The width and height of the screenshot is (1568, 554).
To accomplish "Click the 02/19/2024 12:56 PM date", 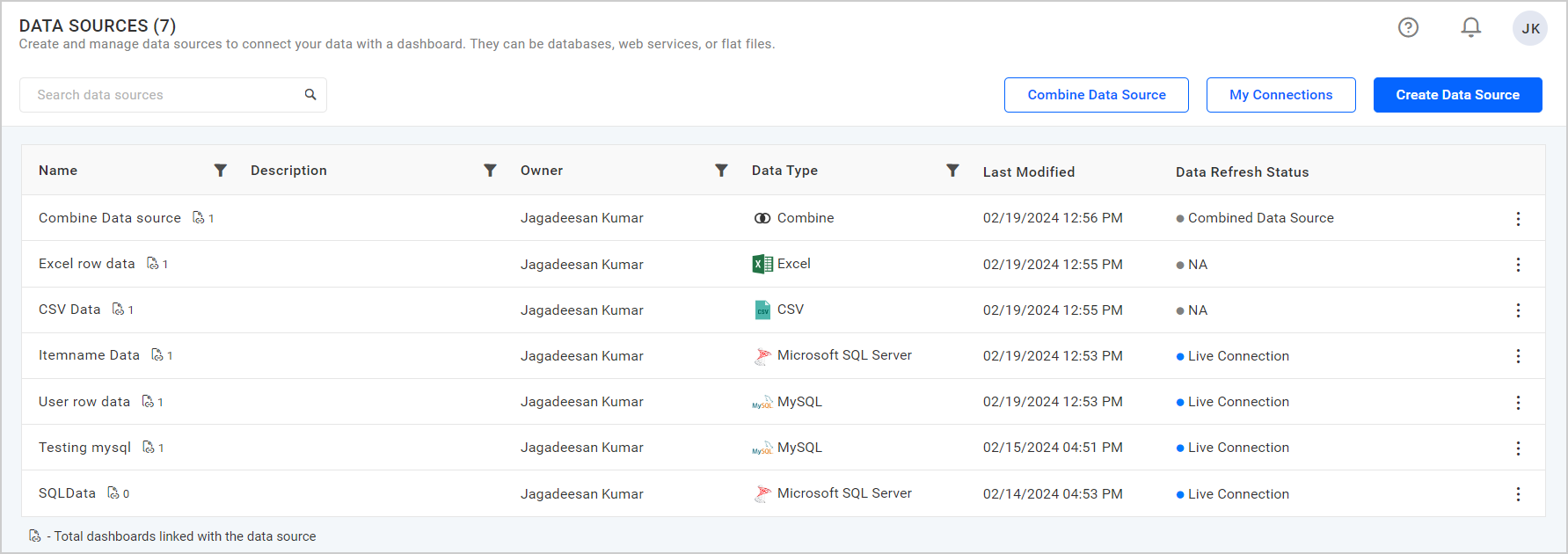I will tap(1053, 217).
